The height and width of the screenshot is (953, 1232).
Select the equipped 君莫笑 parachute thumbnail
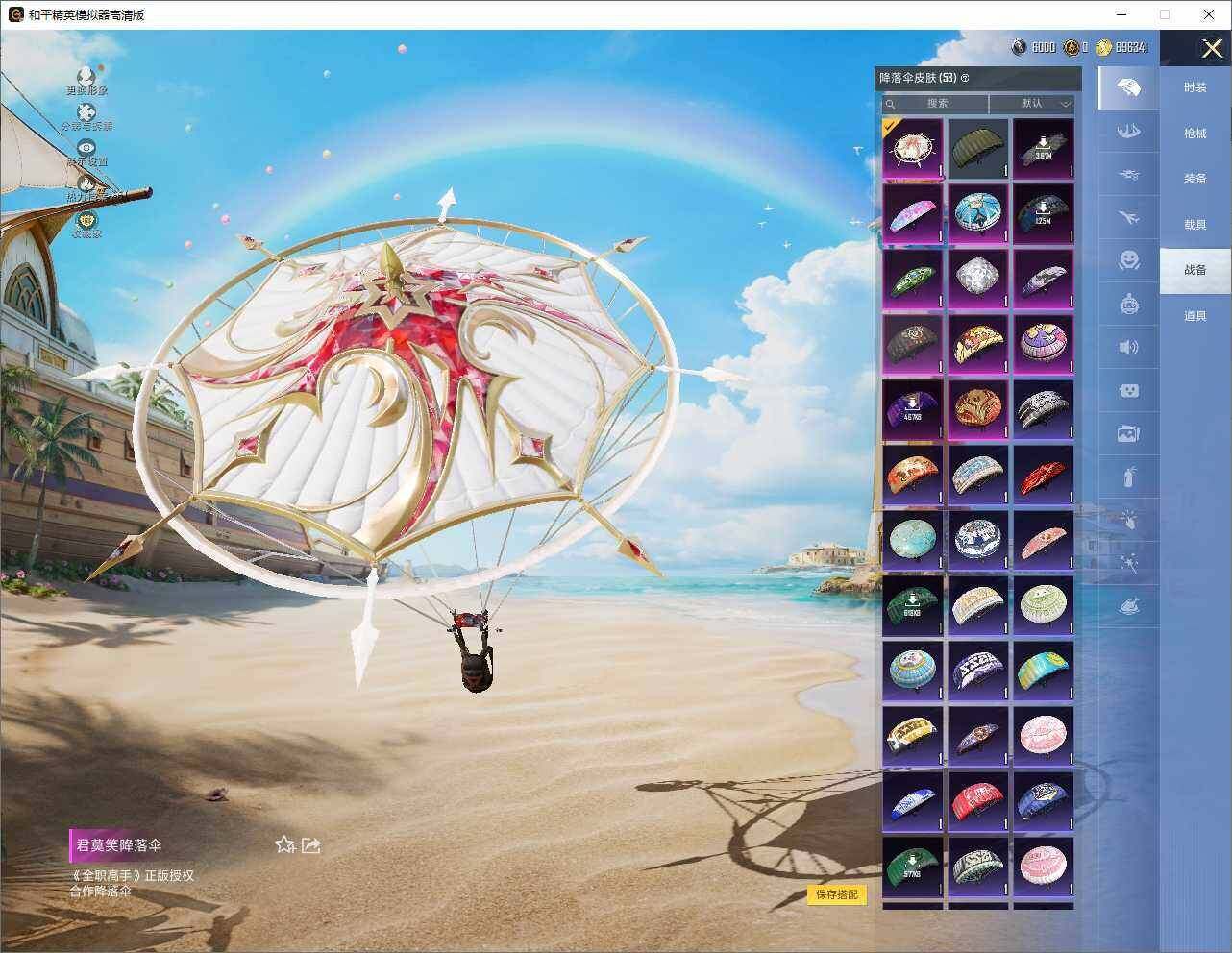coord(912,148)
